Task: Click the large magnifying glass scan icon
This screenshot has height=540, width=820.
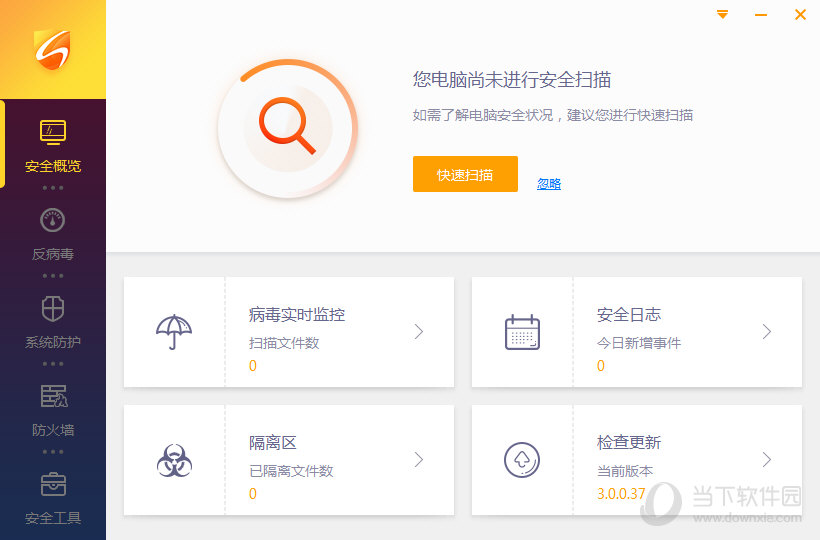Action: [287, 128]
